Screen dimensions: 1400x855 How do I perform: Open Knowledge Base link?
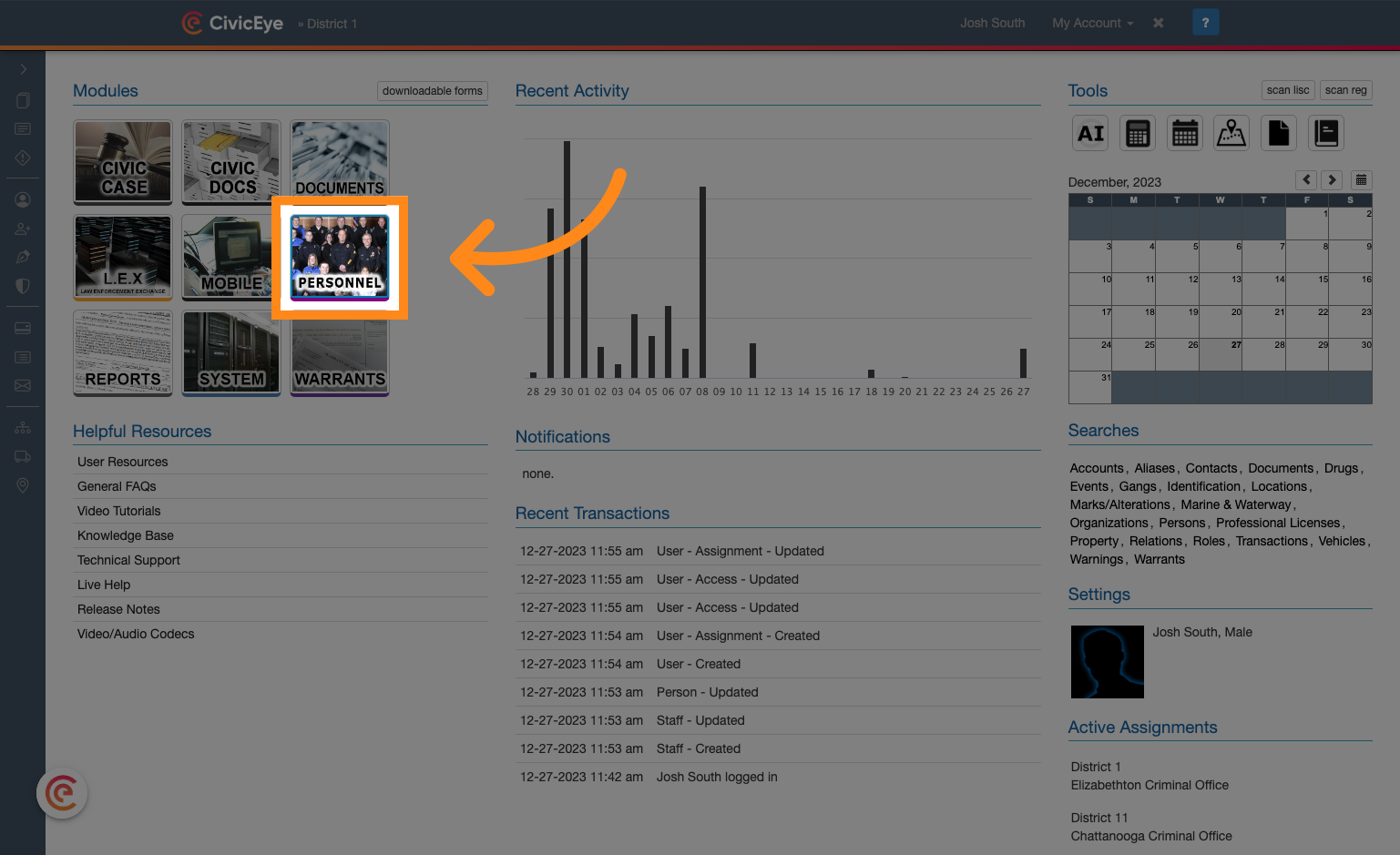click(126, 535)
